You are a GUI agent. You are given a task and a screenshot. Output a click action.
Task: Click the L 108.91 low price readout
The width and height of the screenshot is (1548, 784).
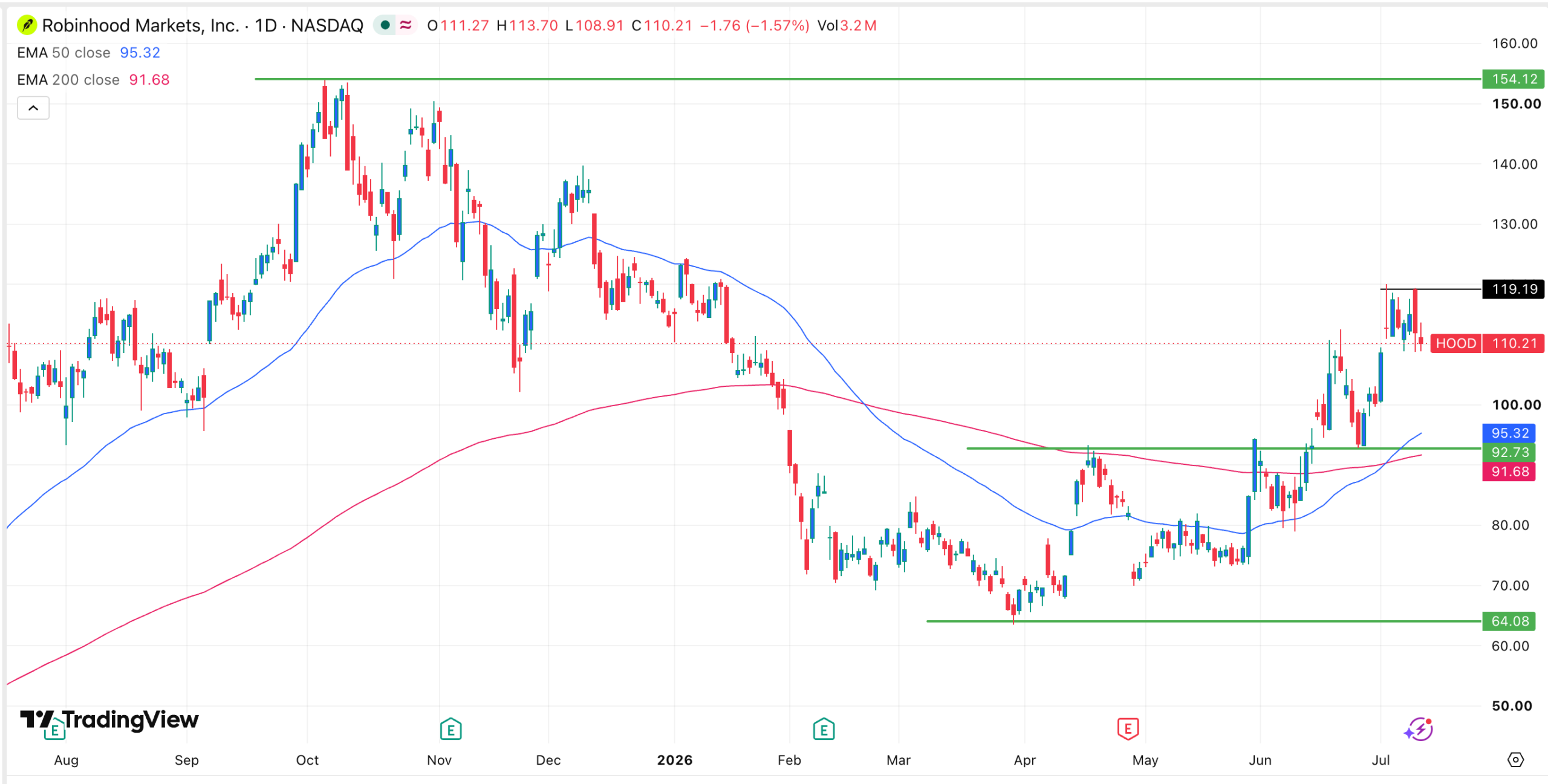594,25
